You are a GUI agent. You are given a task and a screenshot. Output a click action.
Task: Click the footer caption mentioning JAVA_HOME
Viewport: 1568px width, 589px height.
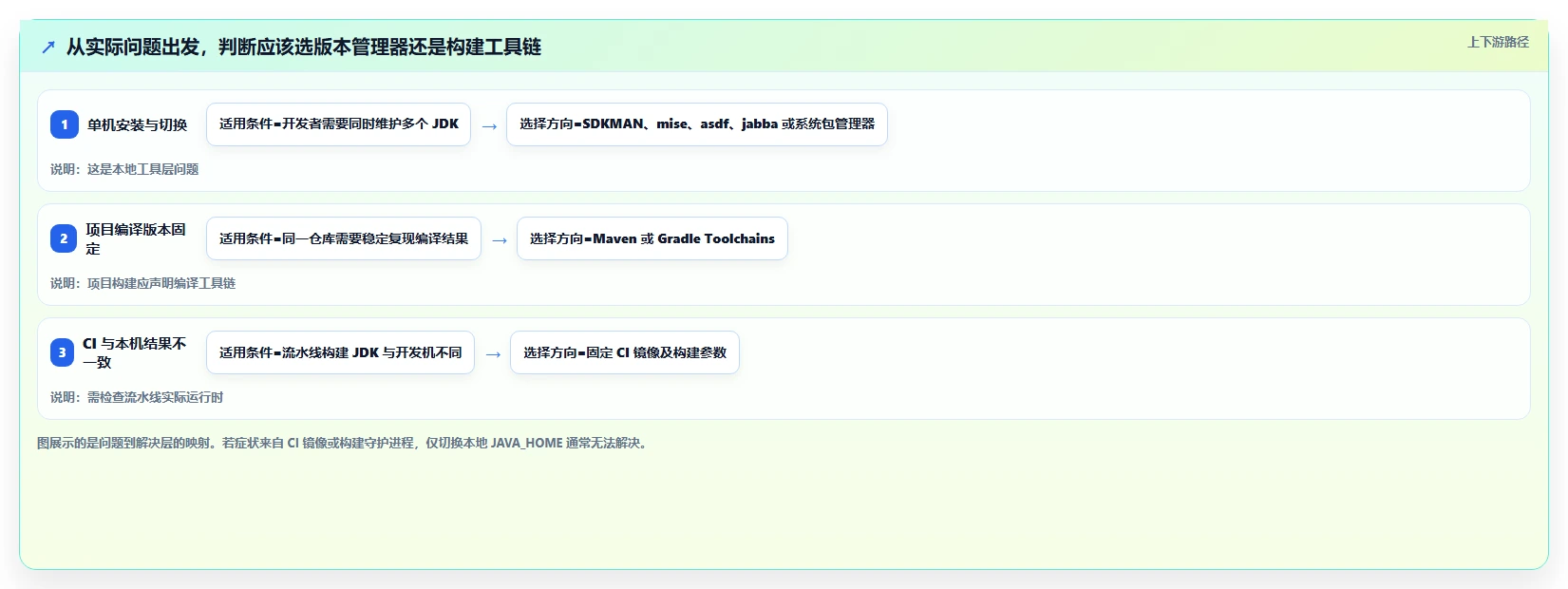(x=345, y=443)
